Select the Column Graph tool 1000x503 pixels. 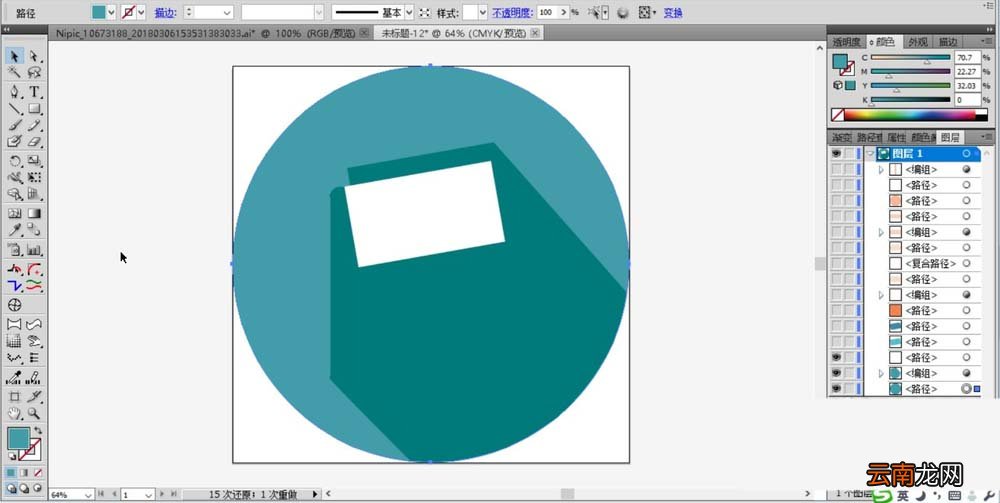[x=34, y=250]
